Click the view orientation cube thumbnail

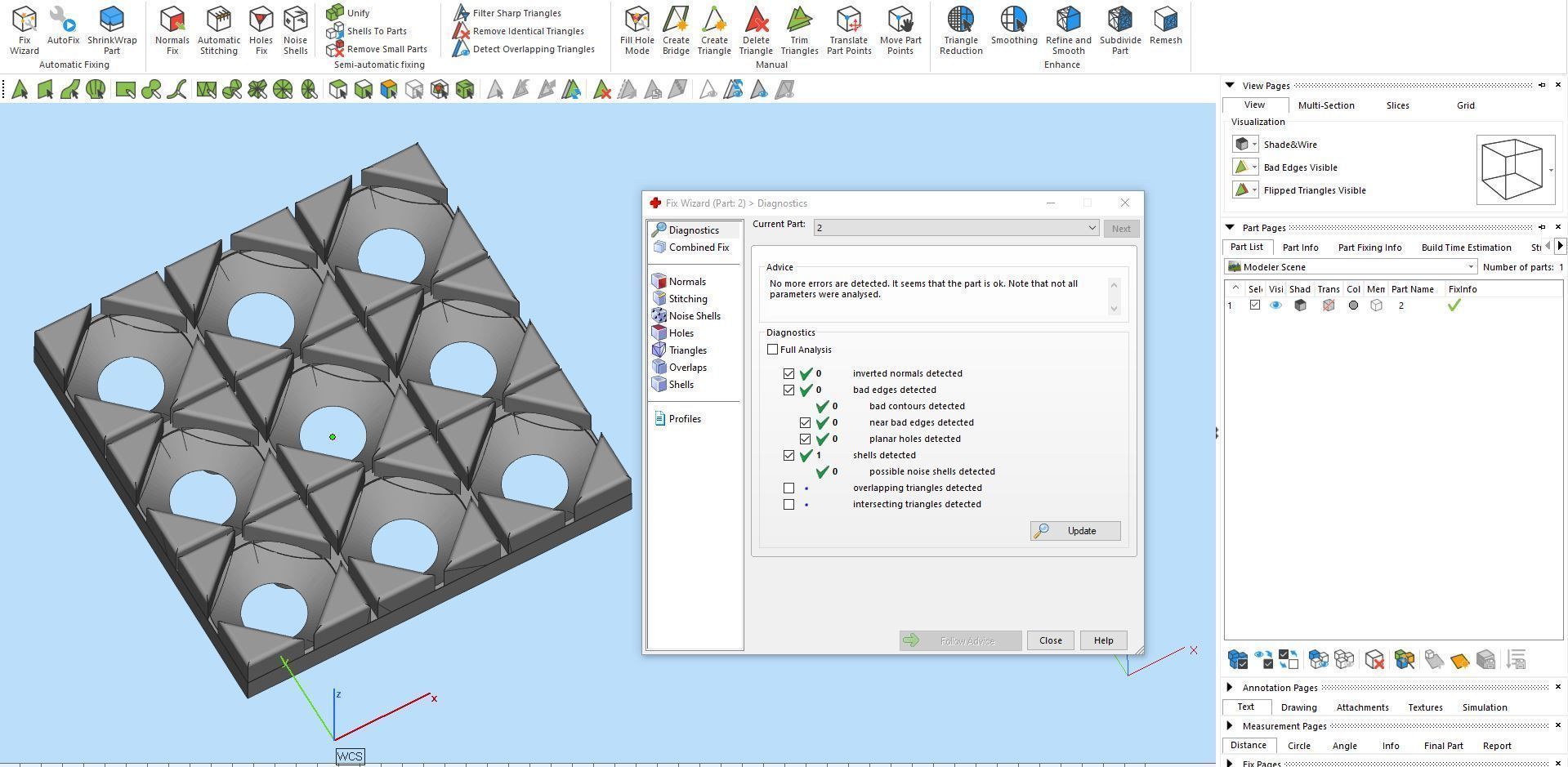click(1514, 170)
